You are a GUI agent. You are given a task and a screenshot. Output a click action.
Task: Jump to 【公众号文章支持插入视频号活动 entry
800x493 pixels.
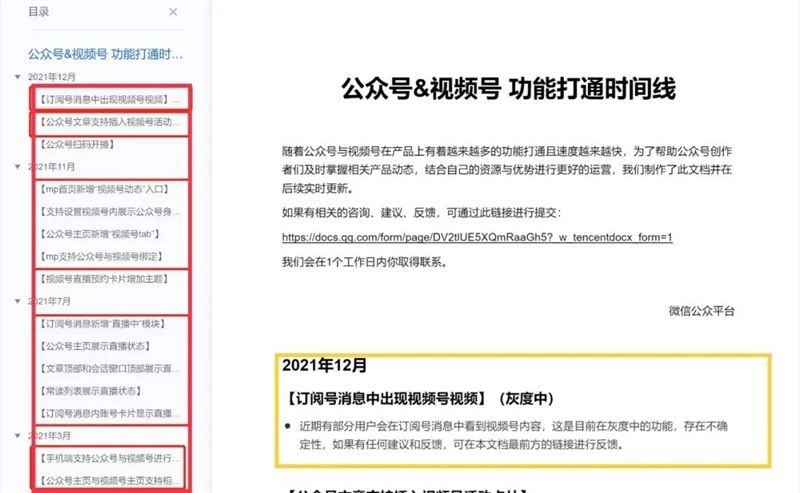pyautogui.click(x=110, y=122)
